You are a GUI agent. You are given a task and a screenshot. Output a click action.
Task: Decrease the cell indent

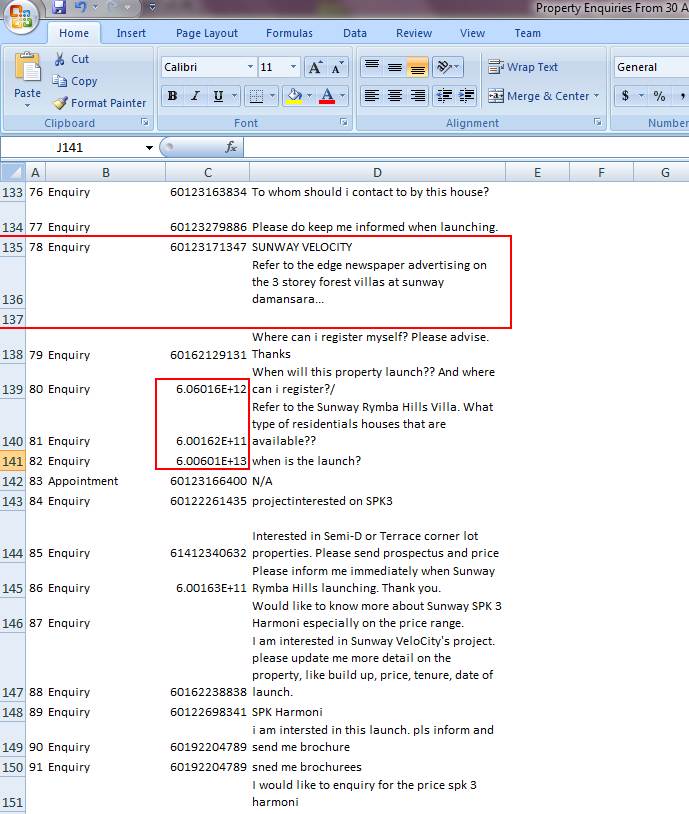click(x=444, y=96)
